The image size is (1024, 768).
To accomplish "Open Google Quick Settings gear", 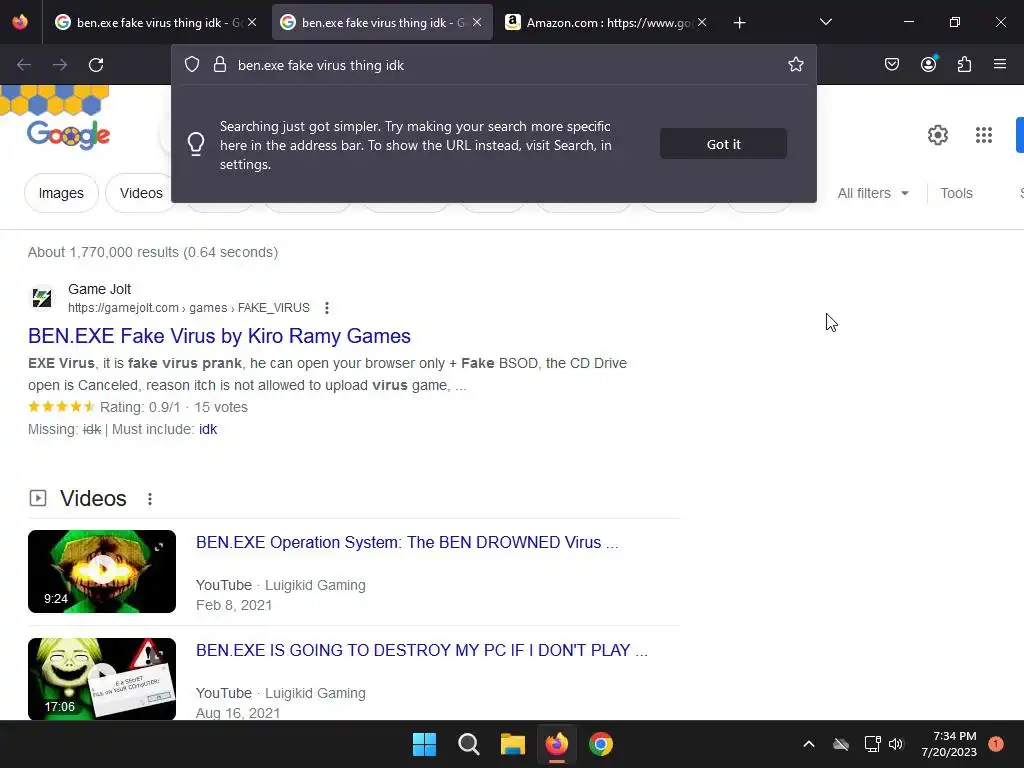I will pos(938,135).
